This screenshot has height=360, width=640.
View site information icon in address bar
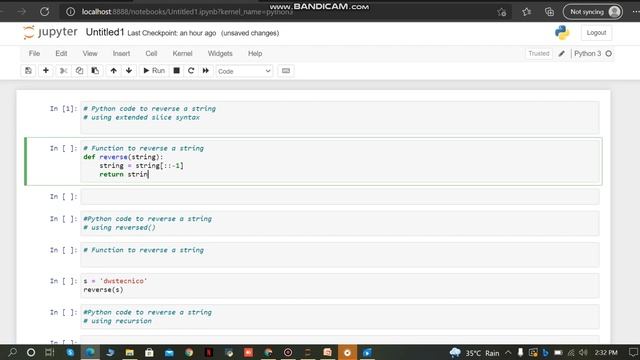click(71, 12)
